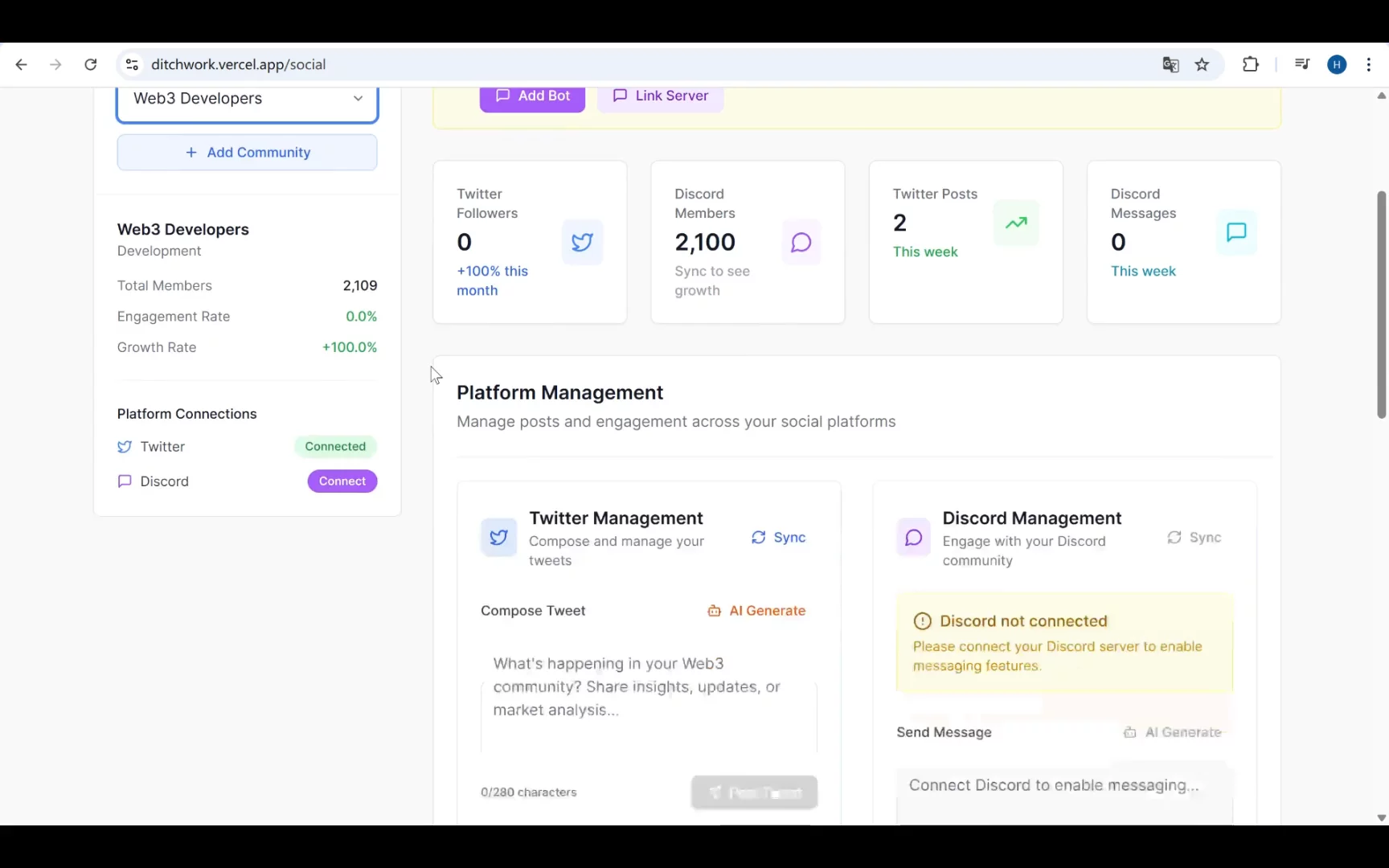Screen dimensions: 1389x868
Task: Open the browser extensions puzzle icon
Action: point(1250,65)
